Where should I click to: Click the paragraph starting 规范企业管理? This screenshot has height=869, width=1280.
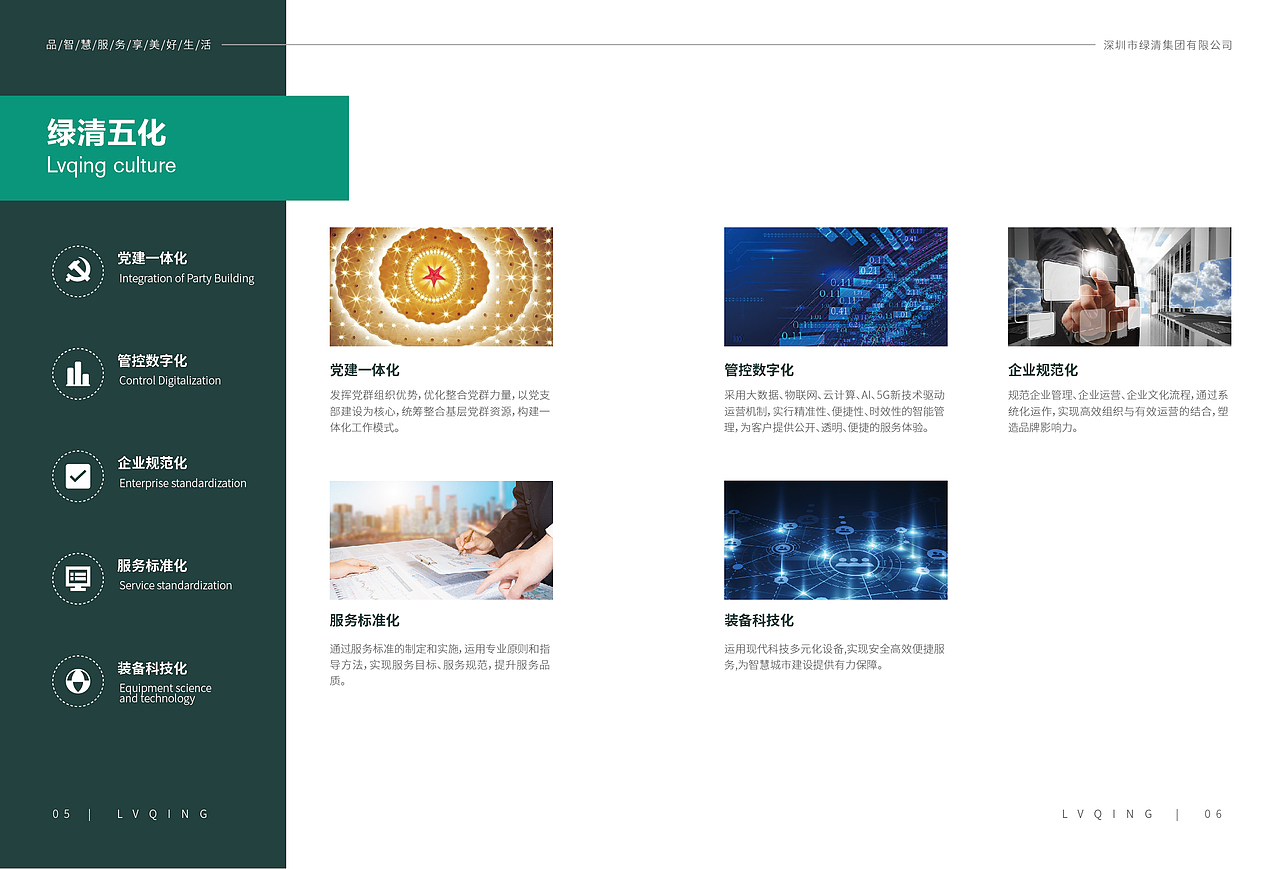pyautogui.click(x=1119, y=411)
